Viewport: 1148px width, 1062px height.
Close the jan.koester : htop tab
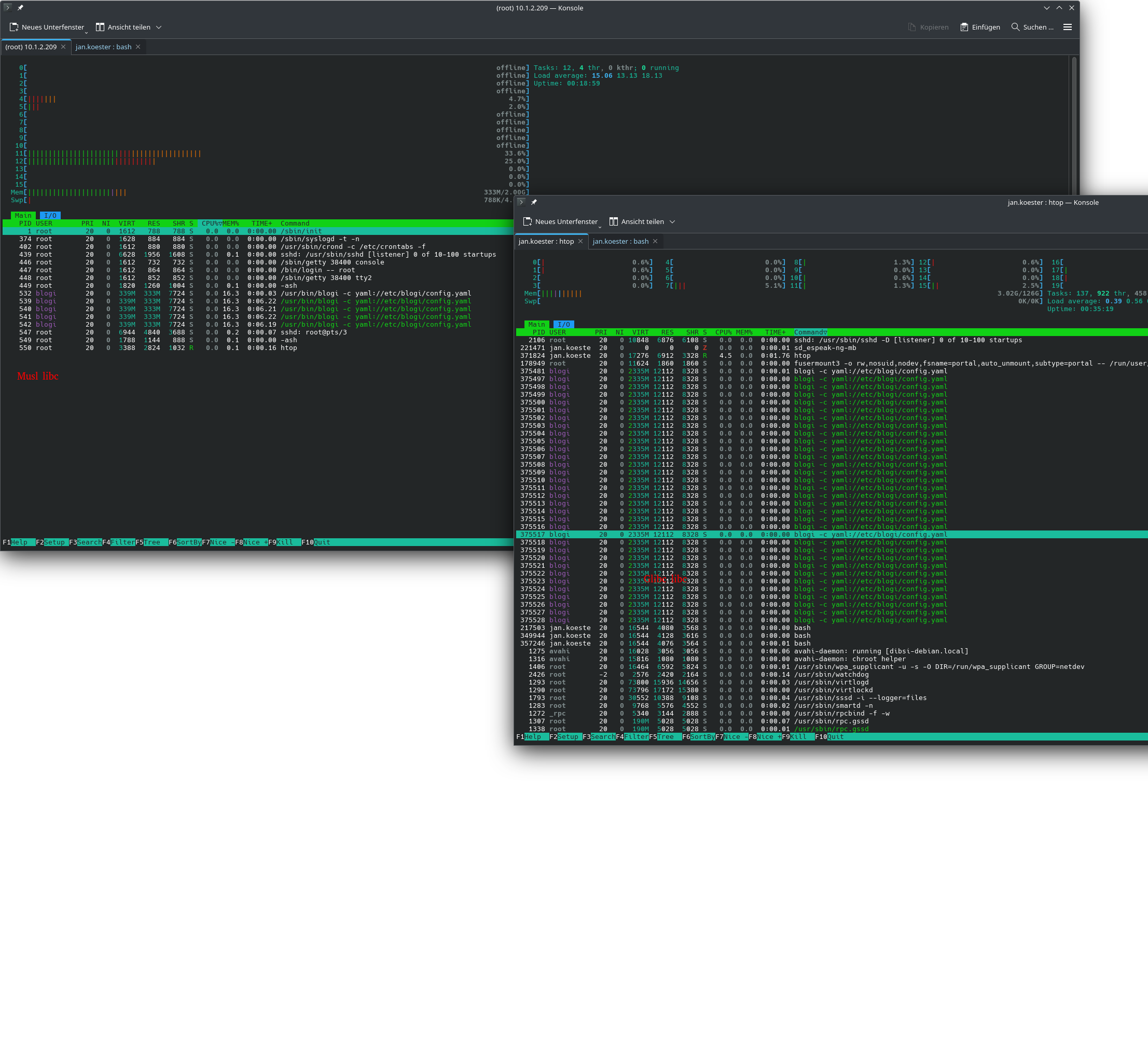[580, 241]
